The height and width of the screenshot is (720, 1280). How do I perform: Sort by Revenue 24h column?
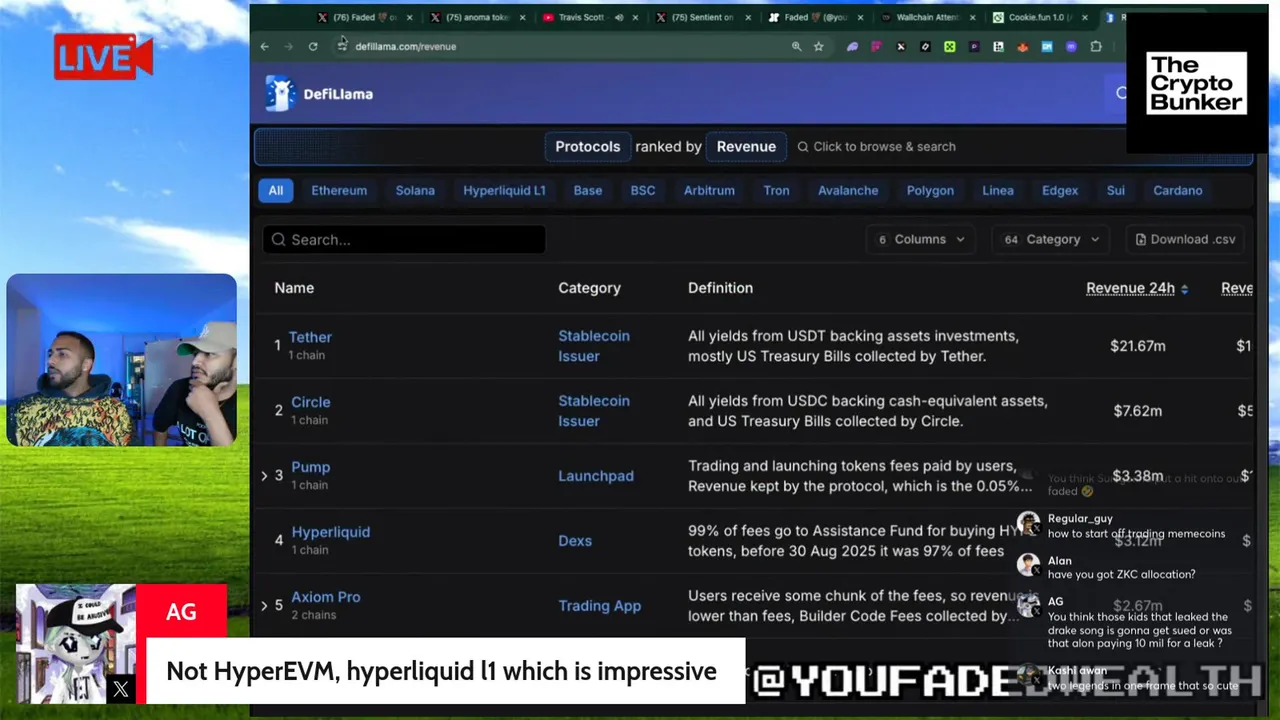click(1137, 288)
